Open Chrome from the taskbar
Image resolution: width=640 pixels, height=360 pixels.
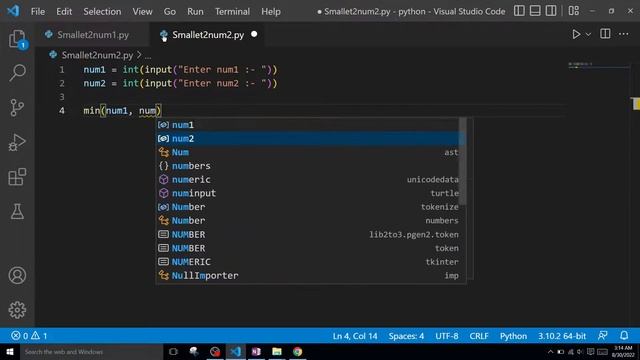point(298,352)
